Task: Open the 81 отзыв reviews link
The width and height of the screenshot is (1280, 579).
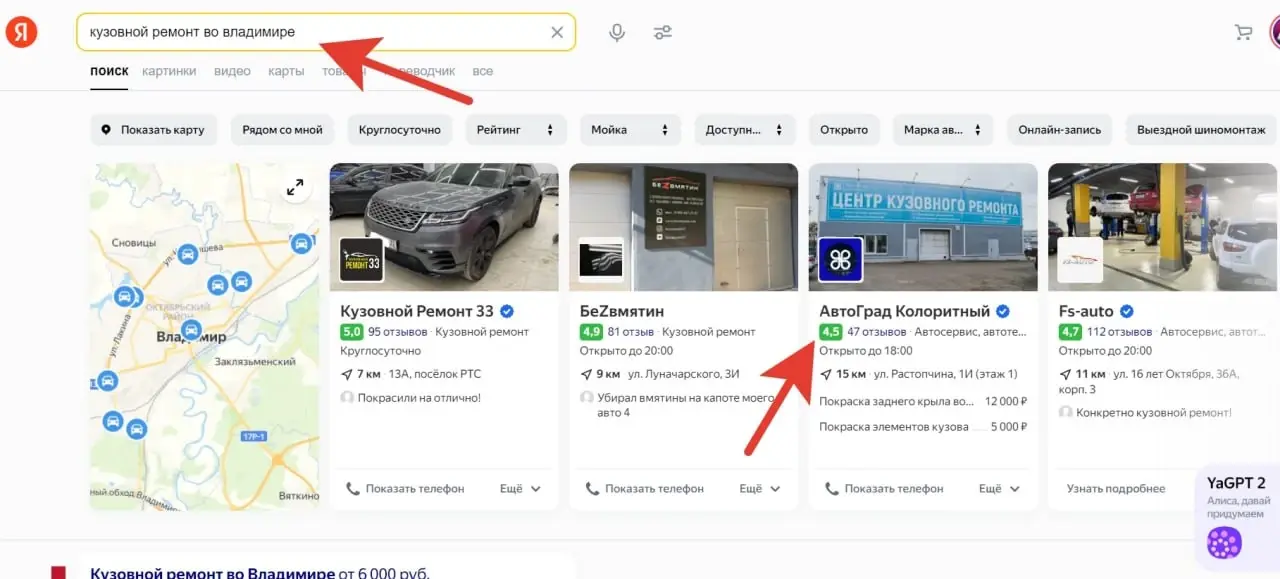Action: click(x=631, y=332)
